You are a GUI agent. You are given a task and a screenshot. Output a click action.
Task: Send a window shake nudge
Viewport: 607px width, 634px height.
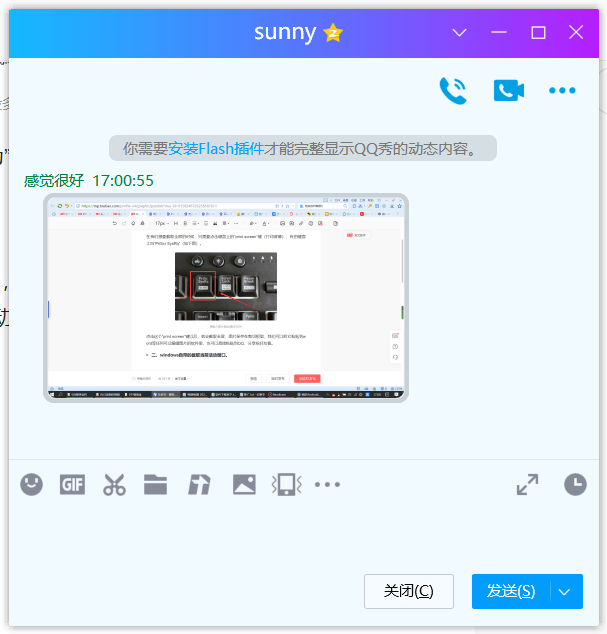coord(287,485)
